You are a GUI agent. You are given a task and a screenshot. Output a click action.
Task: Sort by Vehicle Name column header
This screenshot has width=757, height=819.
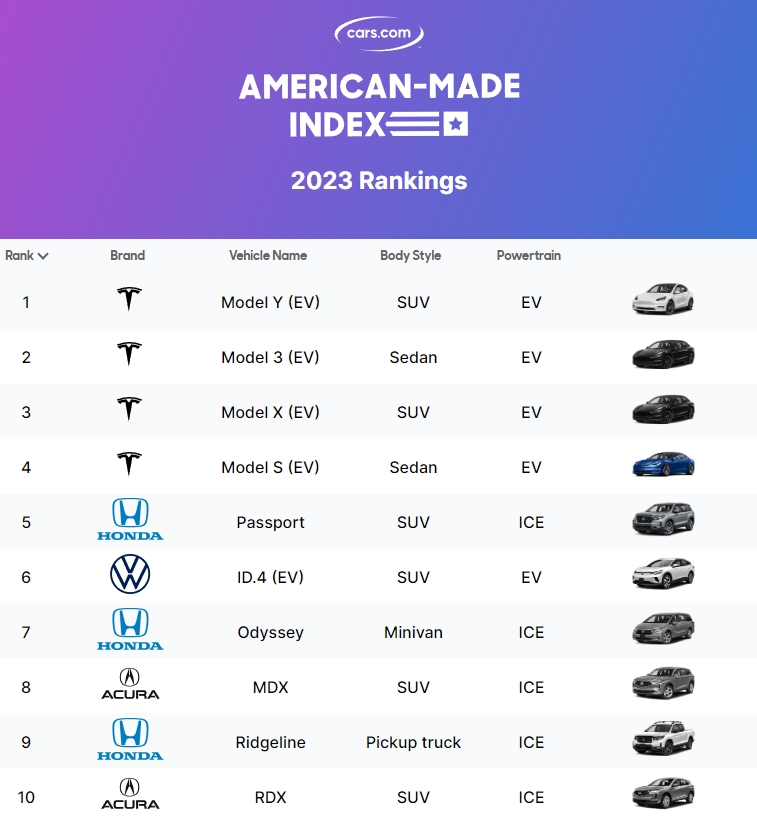pos(268,255)
